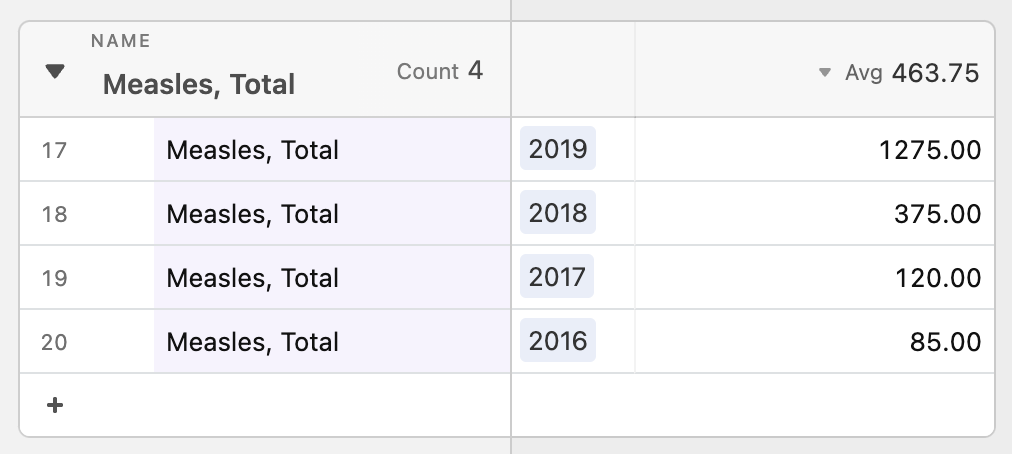Click the 1275.00 value cell
This screenshot has width=1012, height=454.
coord(815,149)
